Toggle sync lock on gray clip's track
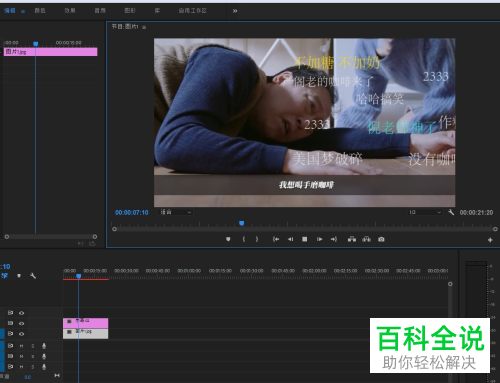The image size is (500, 383). (10, 333)
